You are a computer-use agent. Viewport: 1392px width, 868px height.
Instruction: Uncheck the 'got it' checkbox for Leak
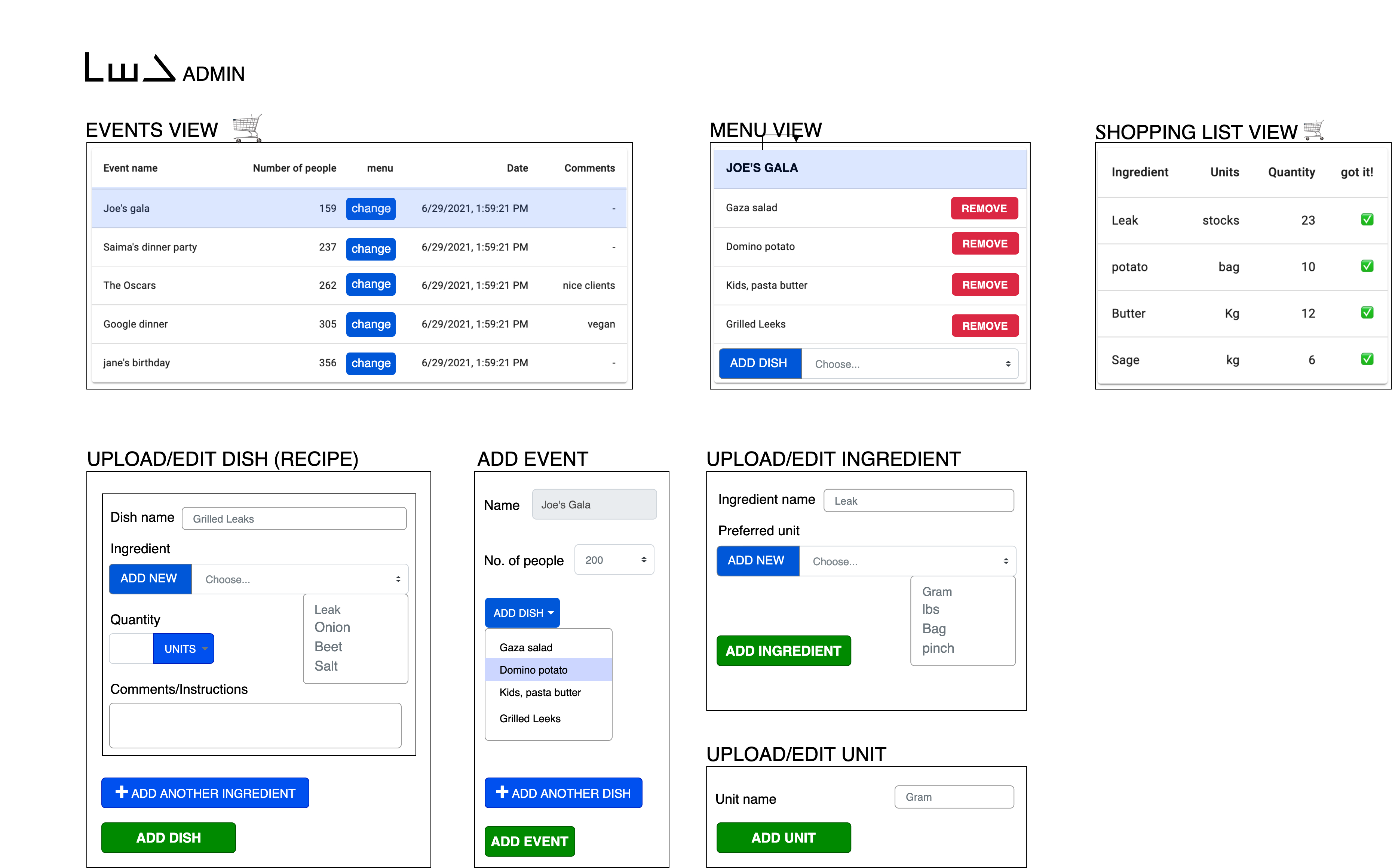pos(1367,219)
